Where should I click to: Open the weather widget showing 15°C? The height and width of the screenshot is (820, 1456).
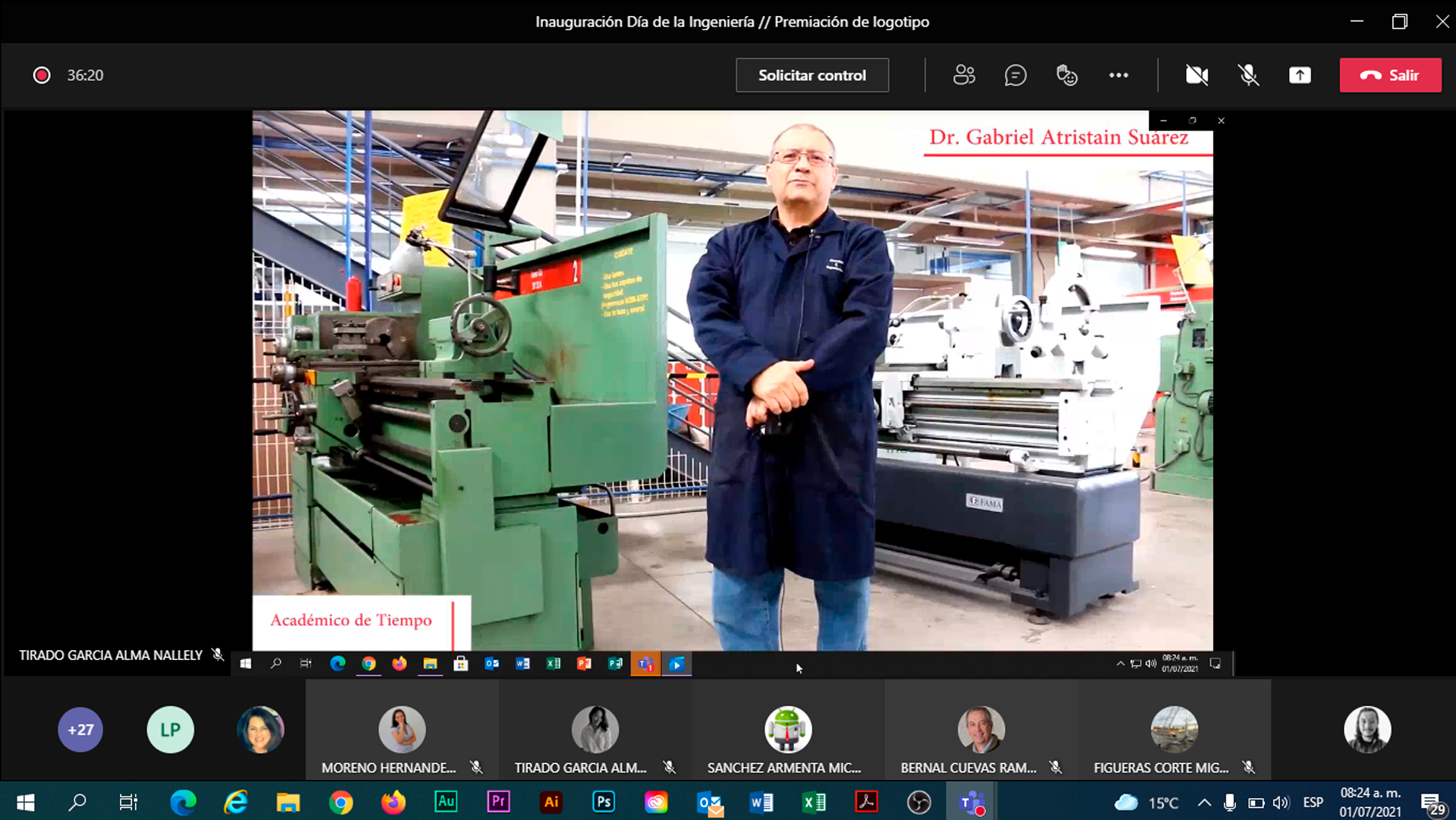(x=1147, y=802)
